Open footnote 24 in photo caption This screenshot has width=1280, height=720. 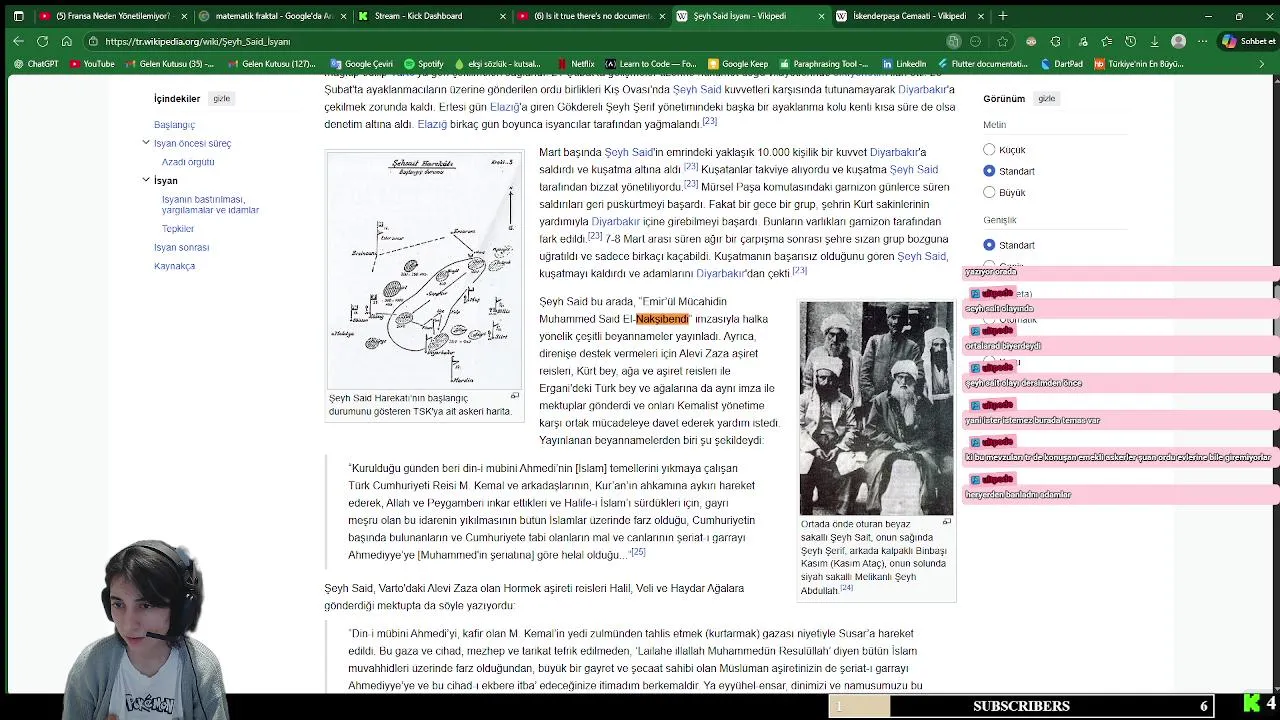tap(846, 588)
